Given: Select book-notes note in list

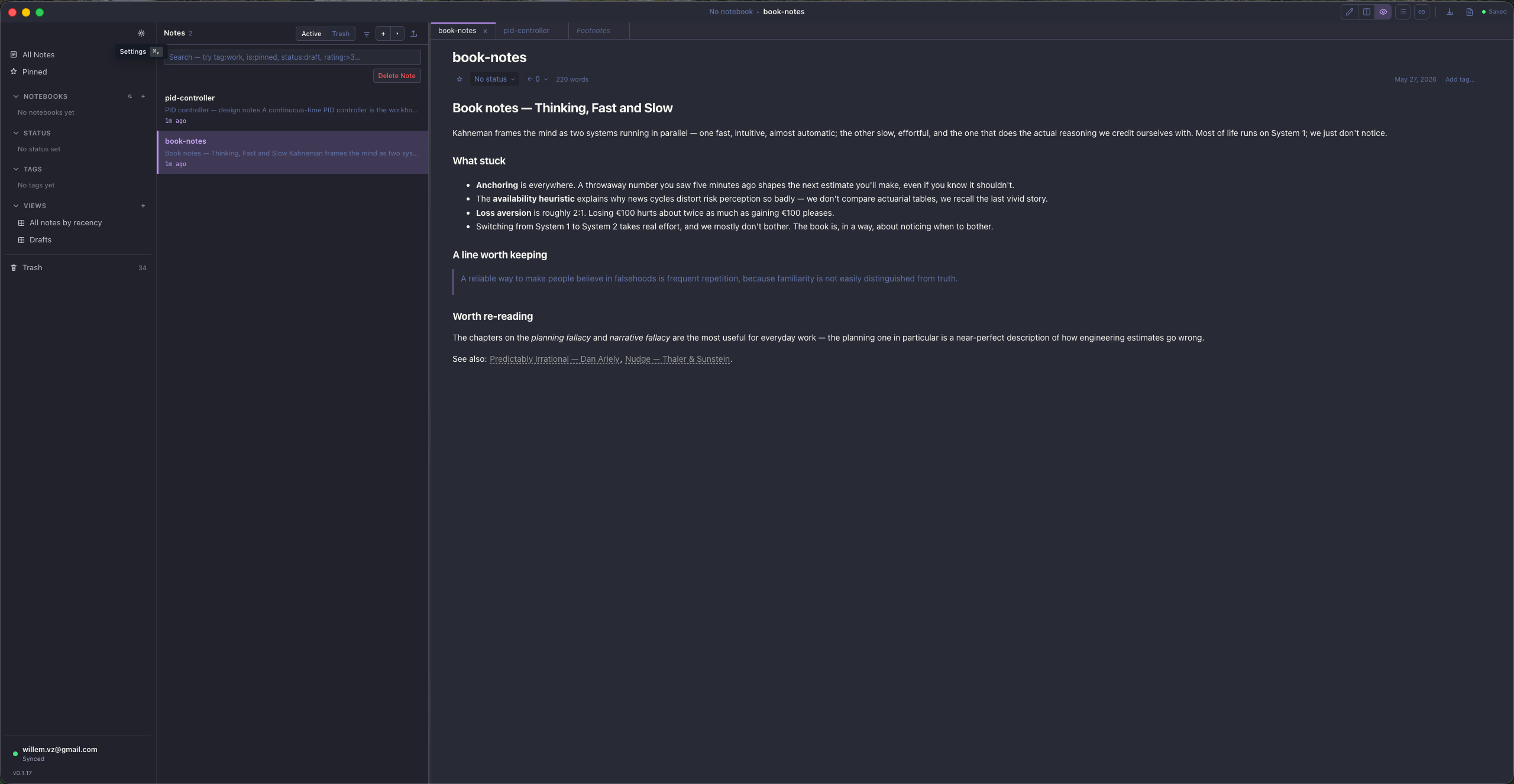Looking at the screenshot, I should pyautogui.click(x=292, y=153).
